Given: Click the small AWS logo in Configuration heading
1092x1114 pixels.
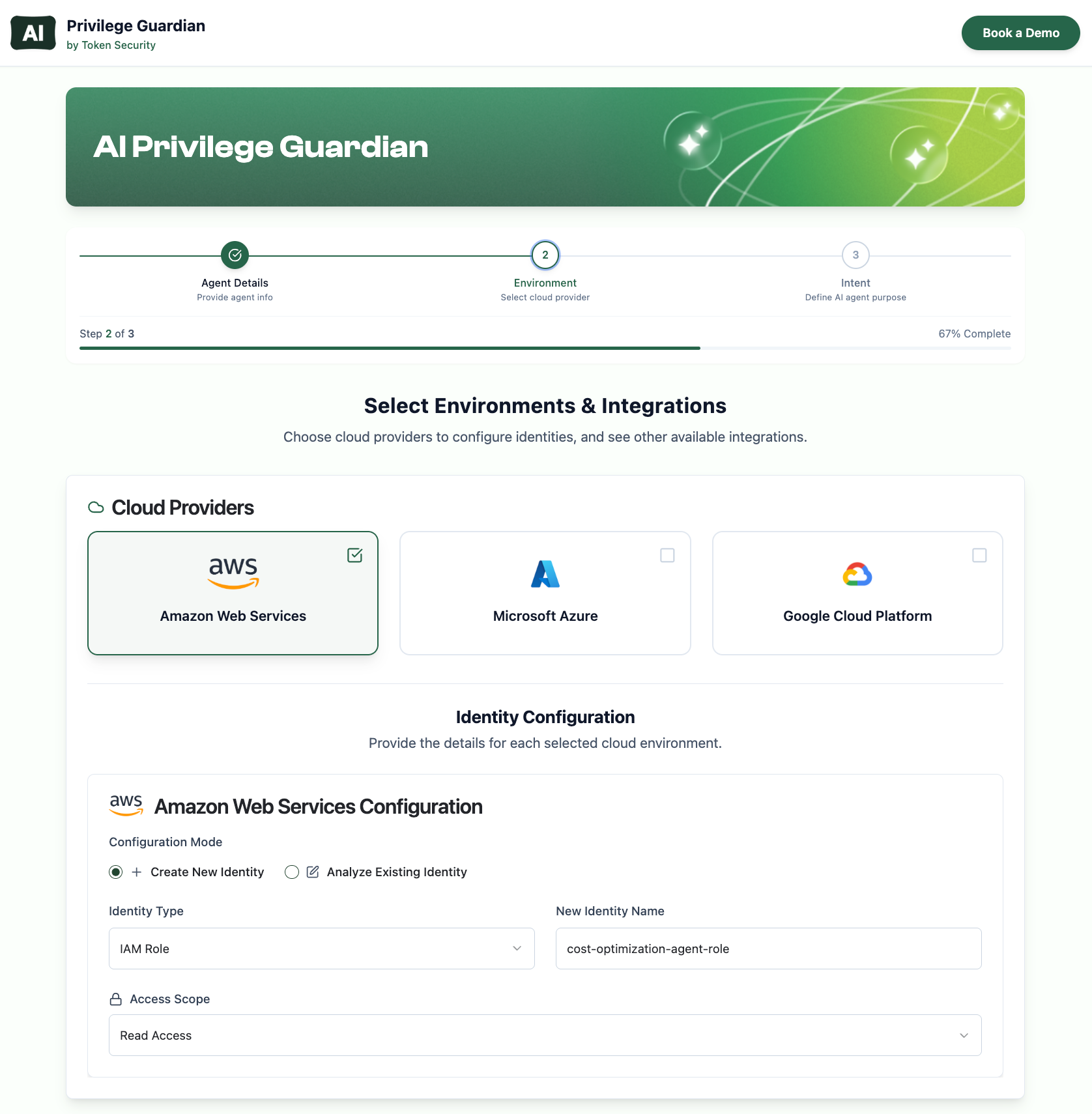Looking at the screenshot, I should point(126,806).
